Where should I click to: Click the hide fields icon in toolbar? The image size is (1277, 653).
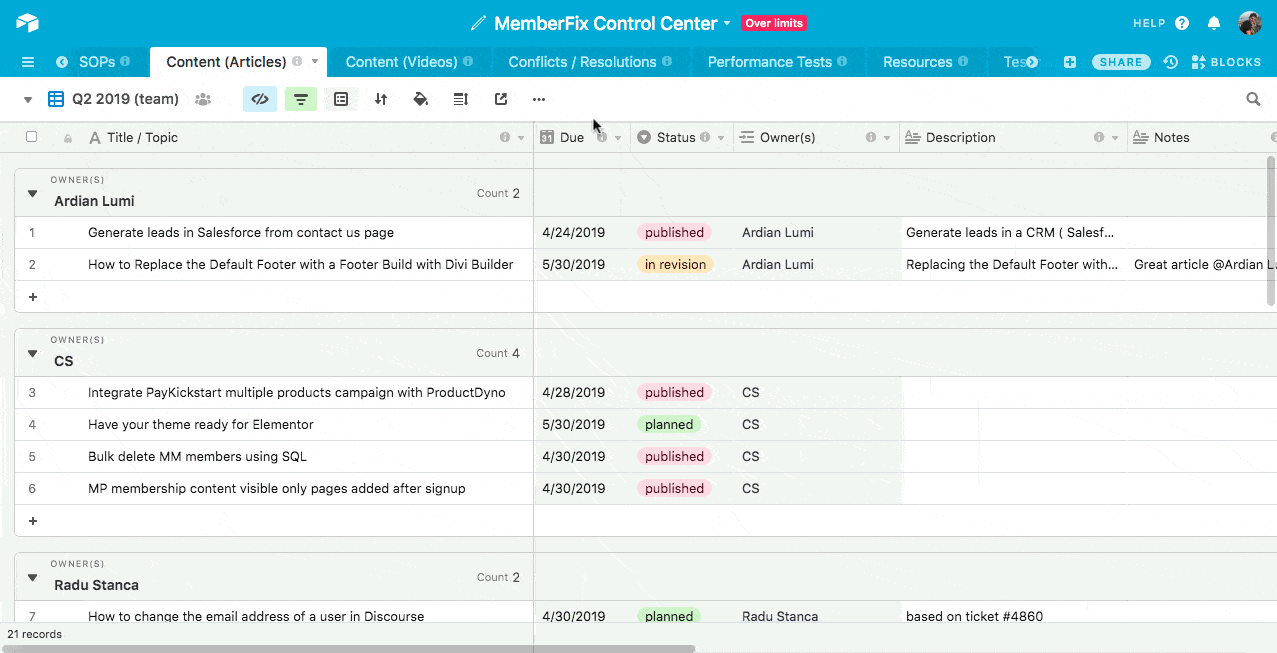click(260, 99)
